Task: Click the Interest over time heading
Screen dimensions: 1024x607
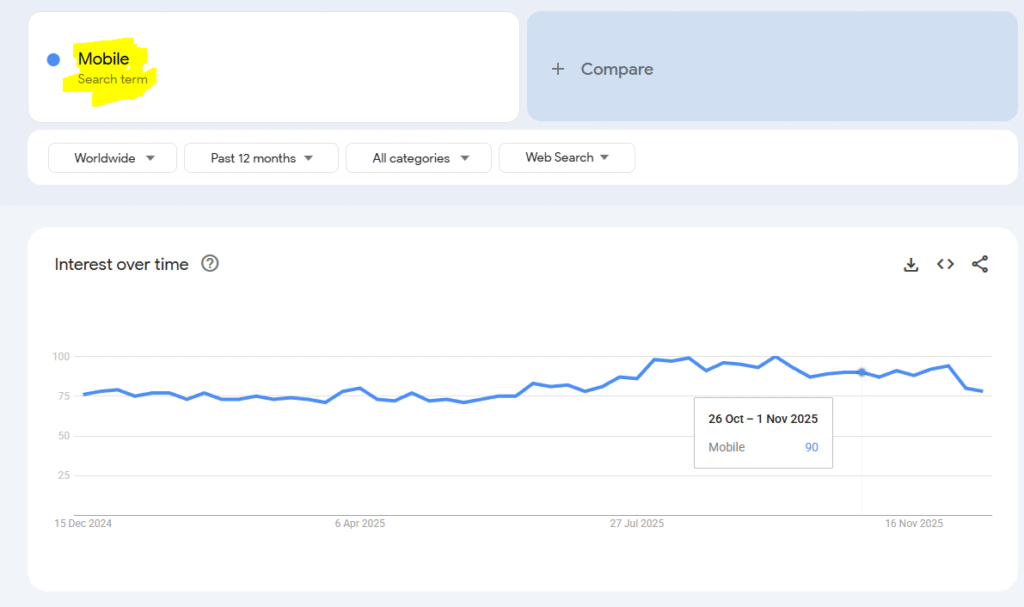Action: click(x=121, y=264)
